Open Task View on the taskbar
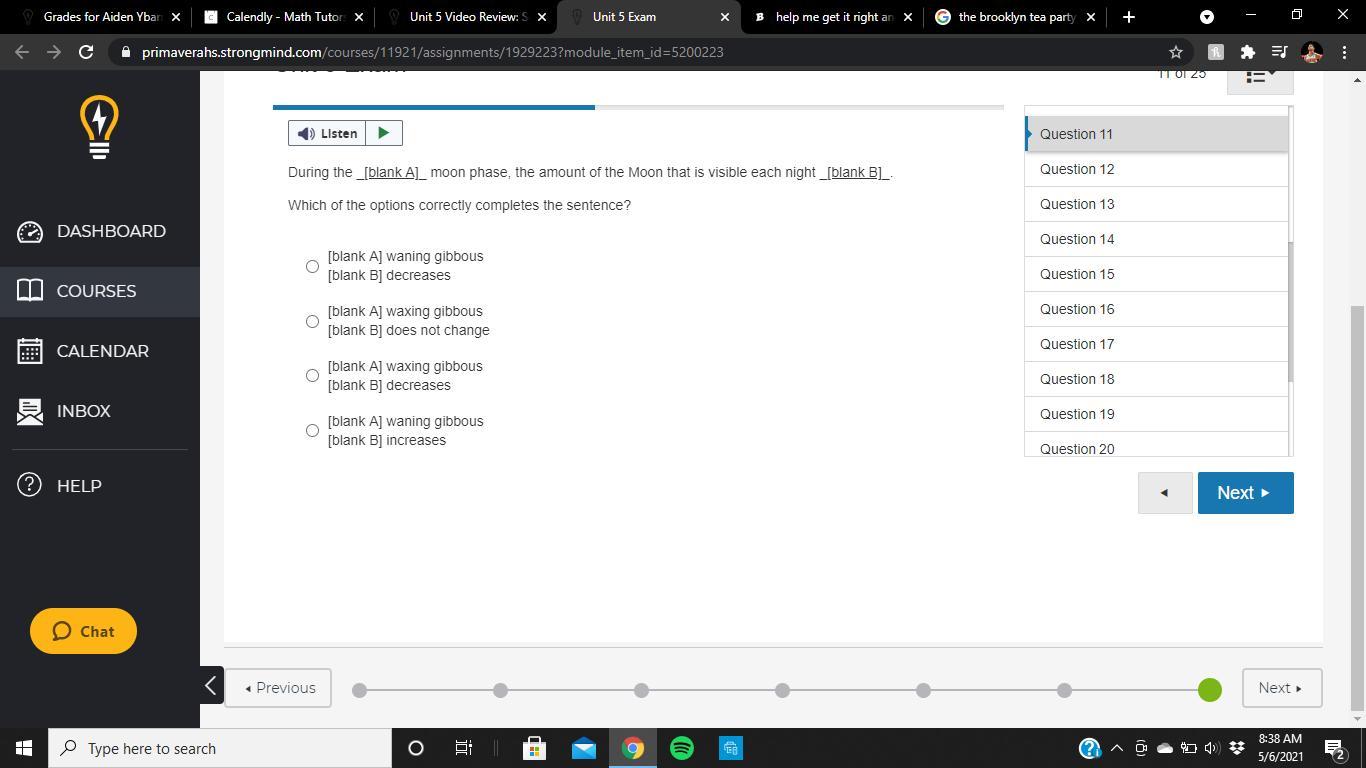The width and height of the screenshot is (1366, 768). click(464, 748)
